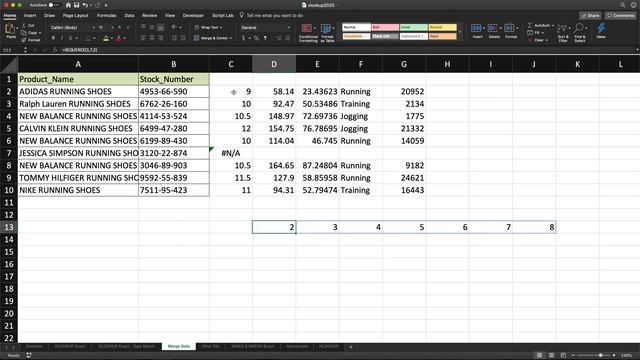
Task: Switch to the Merge Data sheet tab
Action: [x=179, y=346]
